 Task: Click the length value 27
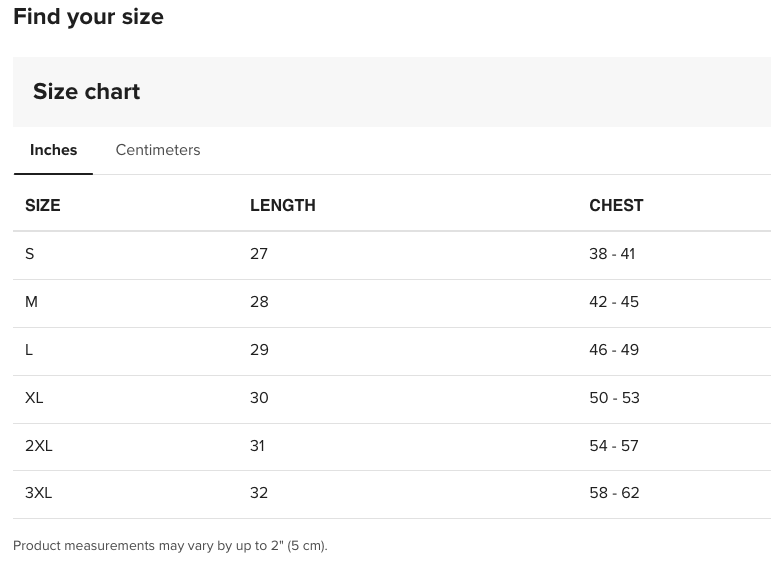tap(259, 254)
